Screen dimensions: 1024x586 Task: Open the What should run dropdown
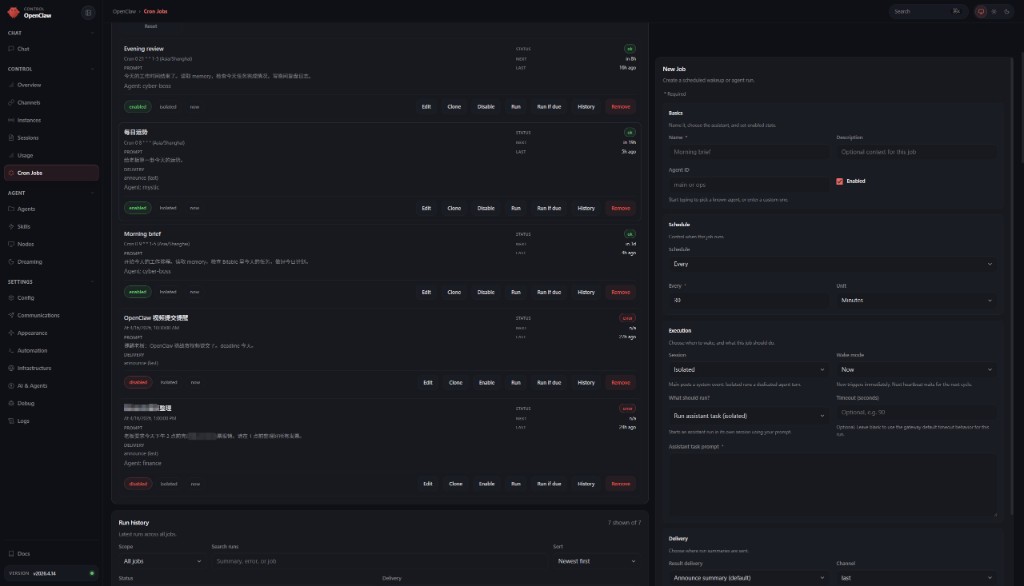748,416
